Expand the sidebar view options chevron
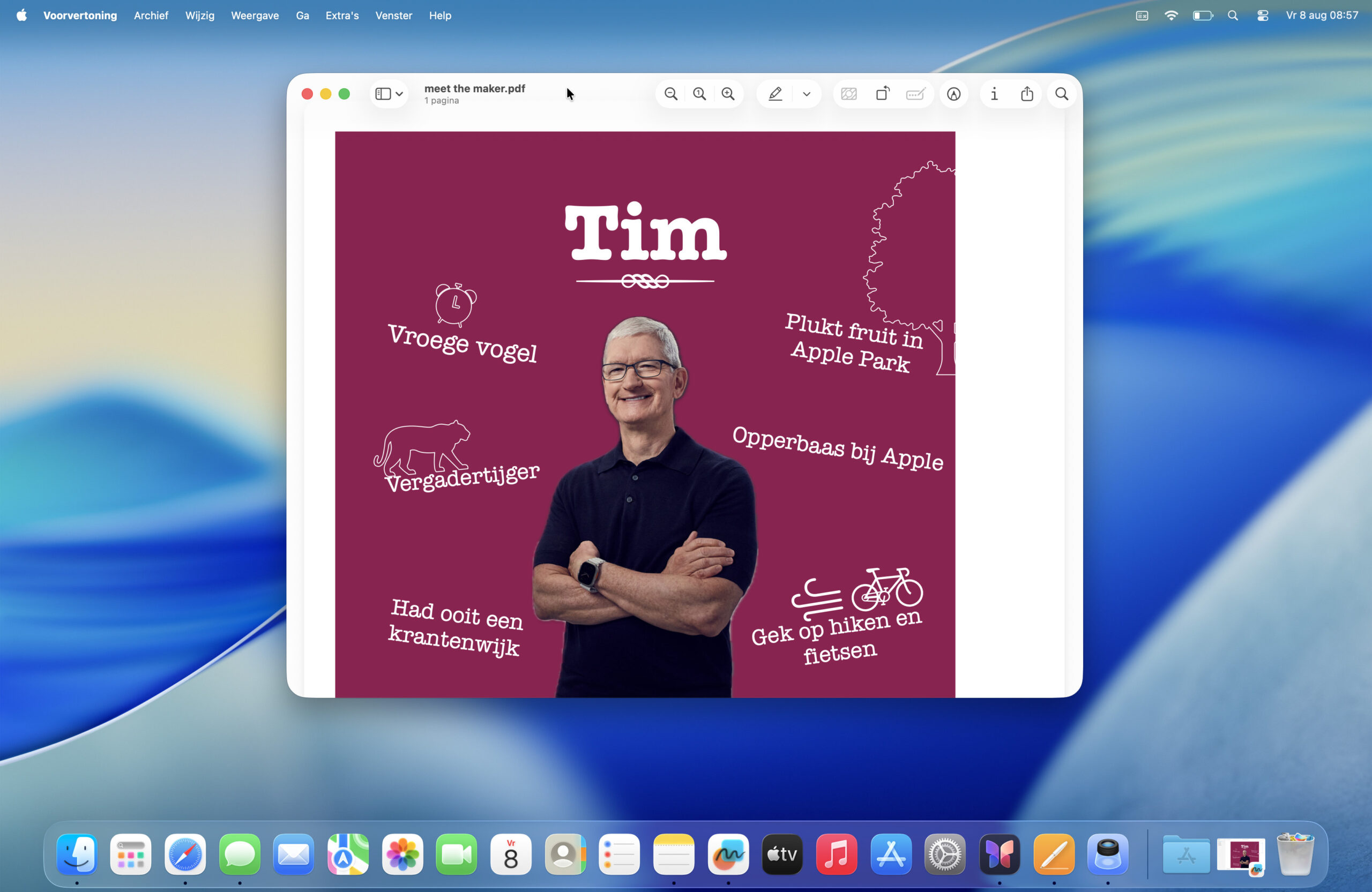This screenshot has height=892, width=1372. point(399,94)
